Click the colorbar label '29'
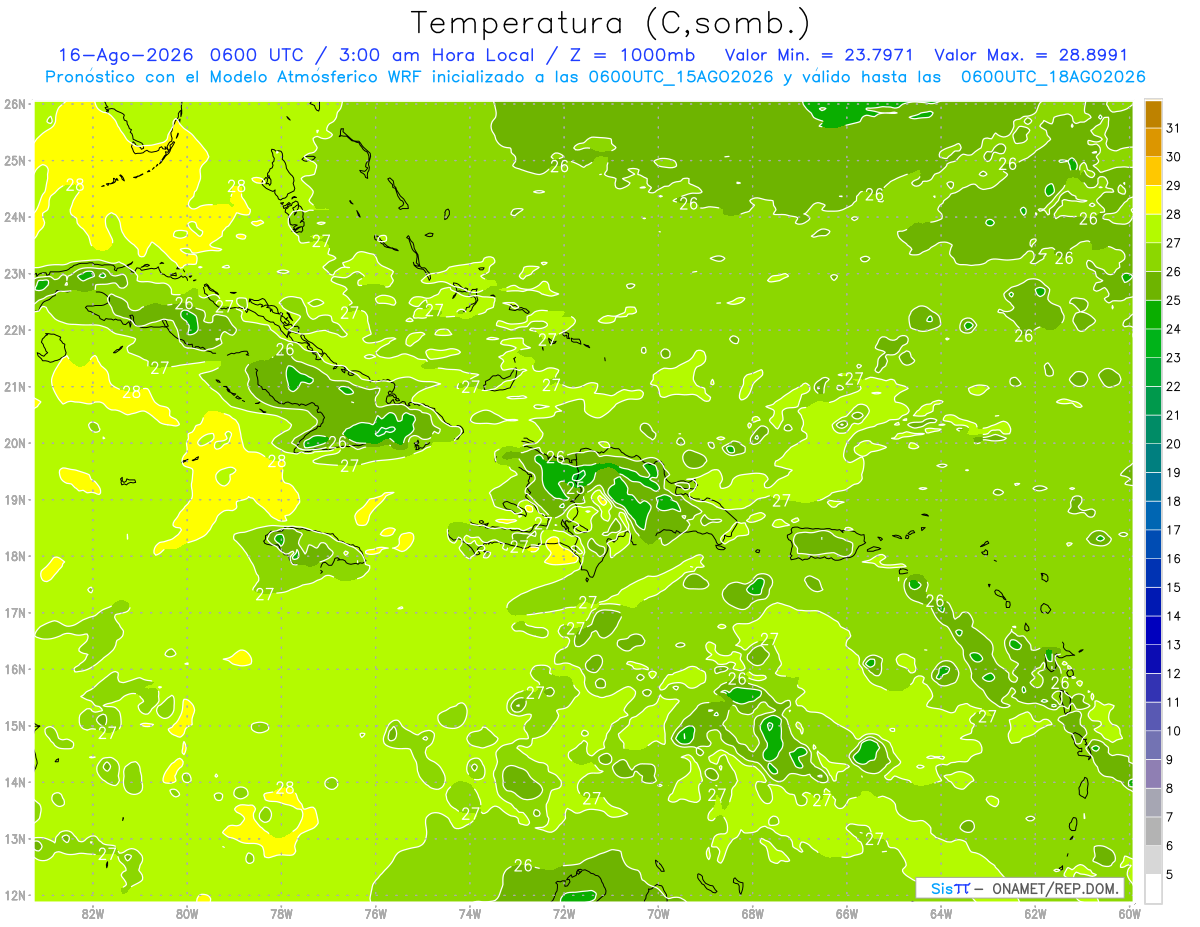The width and height of the screenshot is (1200, 927). (1174, 186)
